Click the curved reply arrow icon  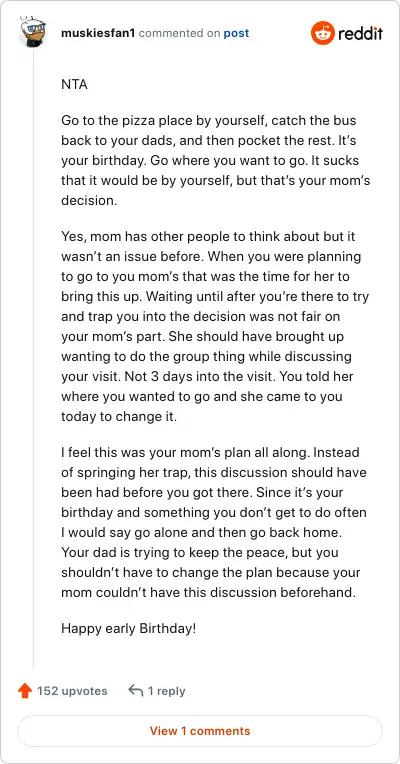pyautogui.click(x=135, y=690)
